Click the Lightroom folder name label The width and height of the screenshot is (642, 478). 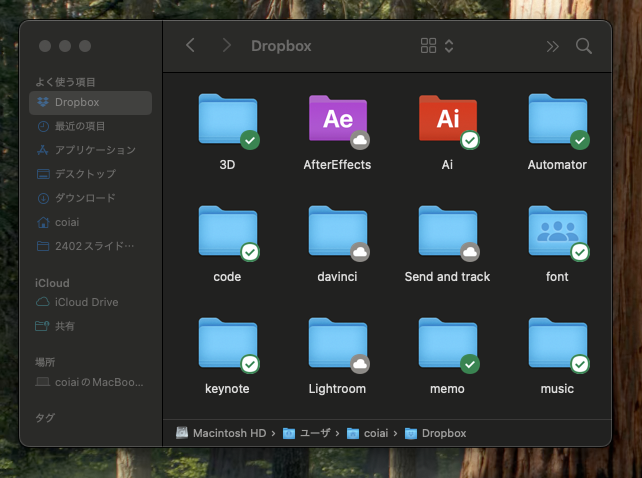tap(337, 389)
